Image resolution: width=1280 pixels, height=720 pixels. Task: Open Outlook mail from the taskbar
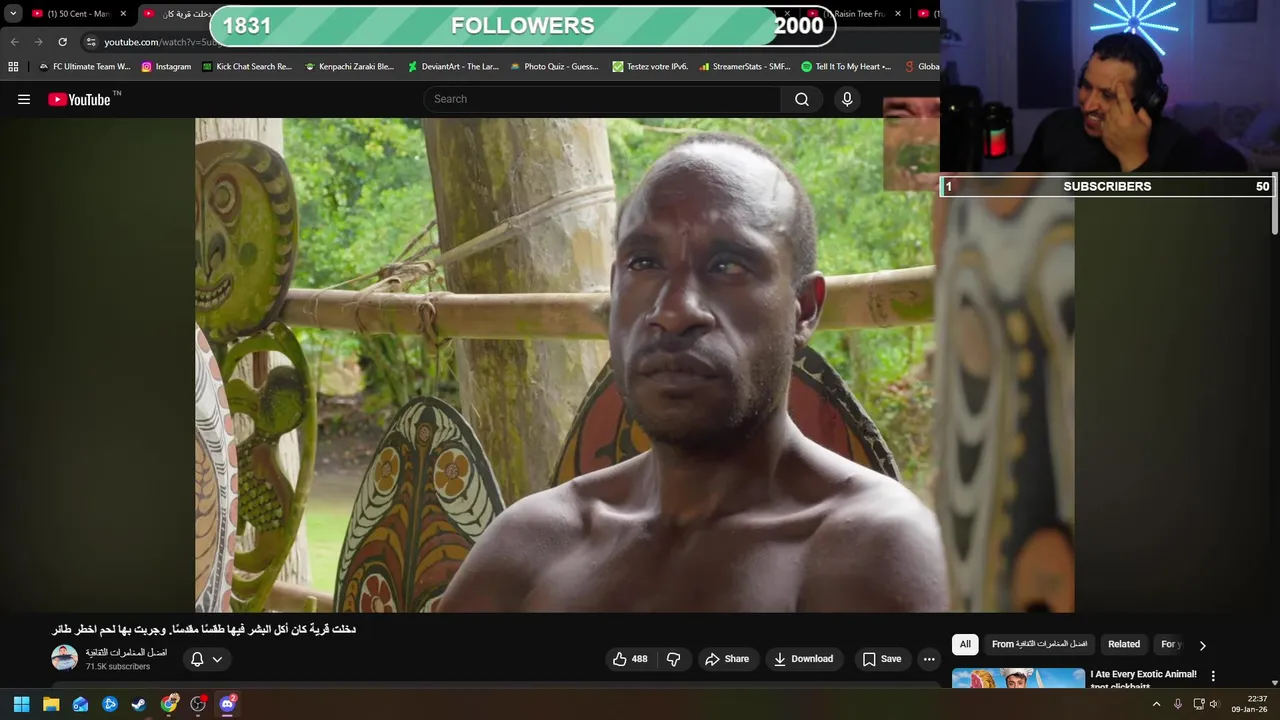[80, 704]
